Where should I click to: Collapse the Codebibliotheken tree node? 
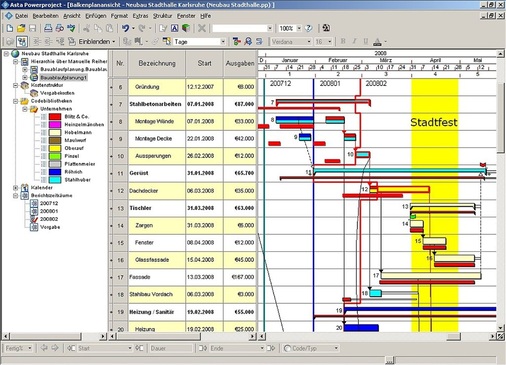click(x=16, y=101)
